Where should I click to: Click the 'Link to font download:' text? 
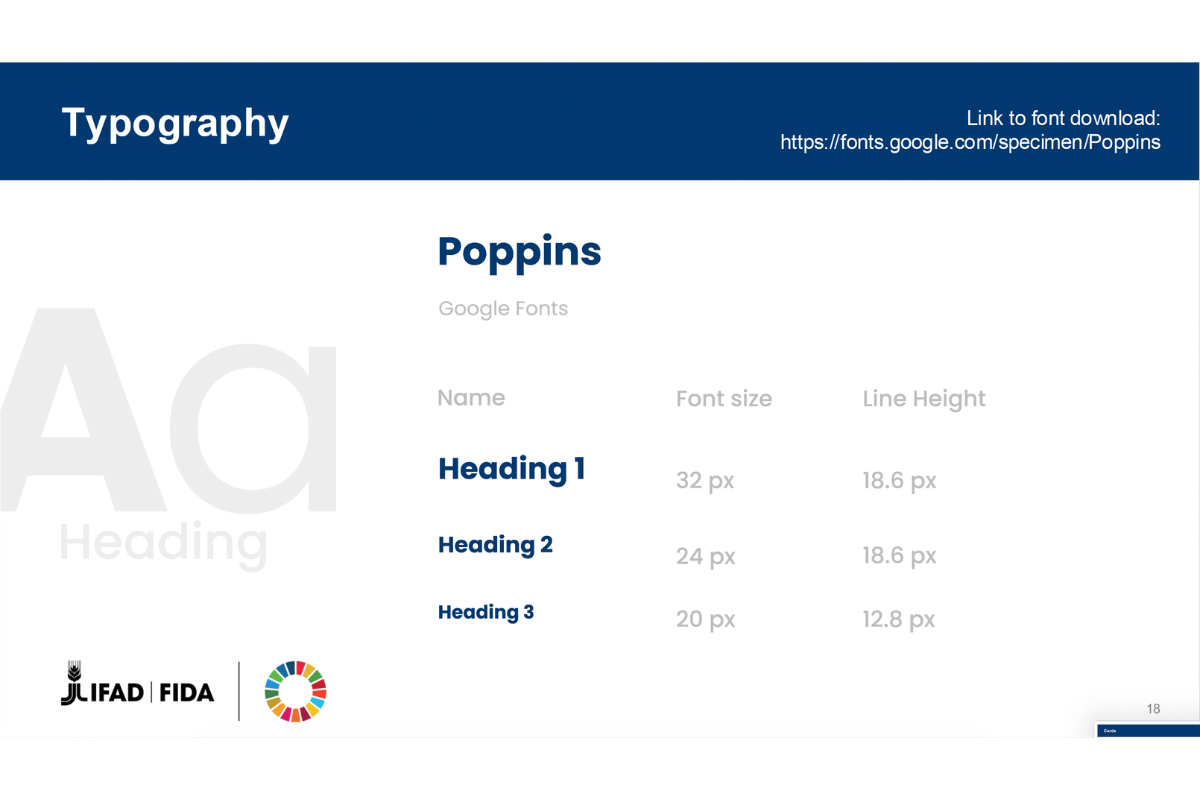coord(1062,118)
